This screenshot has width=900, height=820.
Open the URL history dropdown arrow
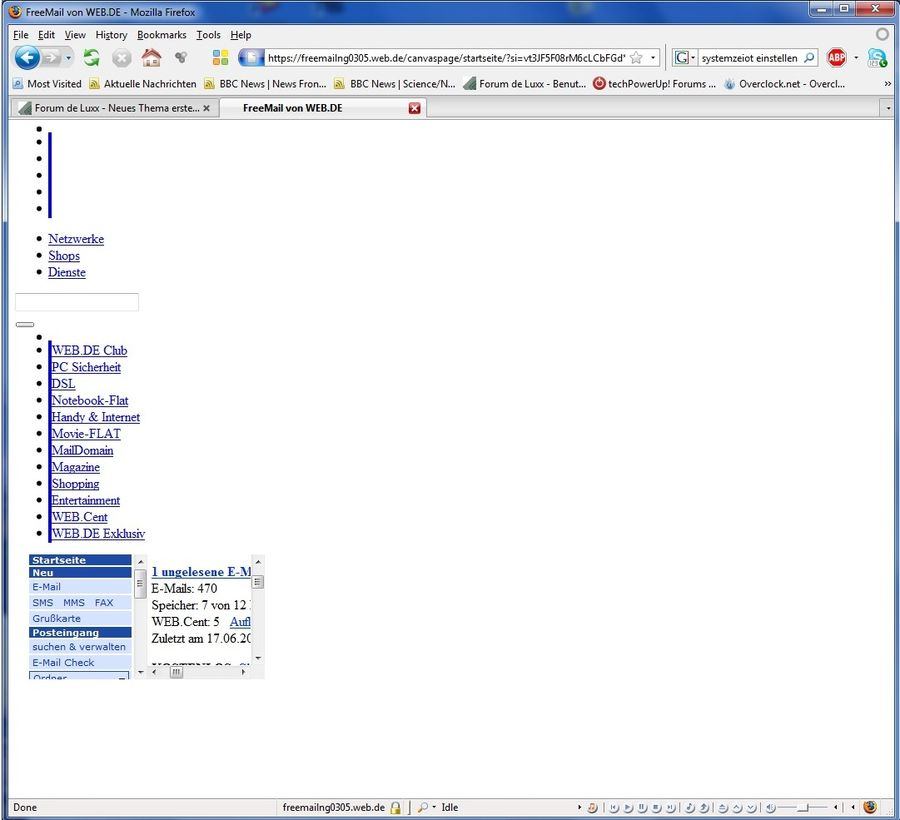[653, 57]
